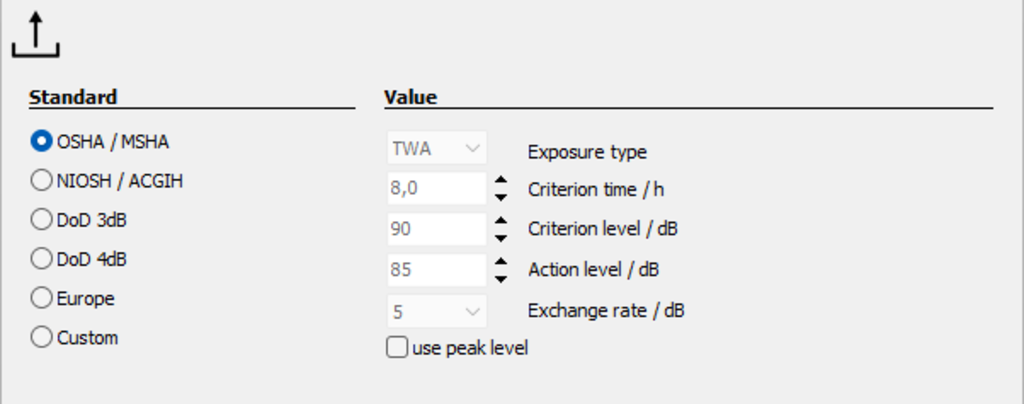Select the Europe standard
The height and width of the screenshot is (404, 1024).
pyautogui.click(x=72, y=298)
